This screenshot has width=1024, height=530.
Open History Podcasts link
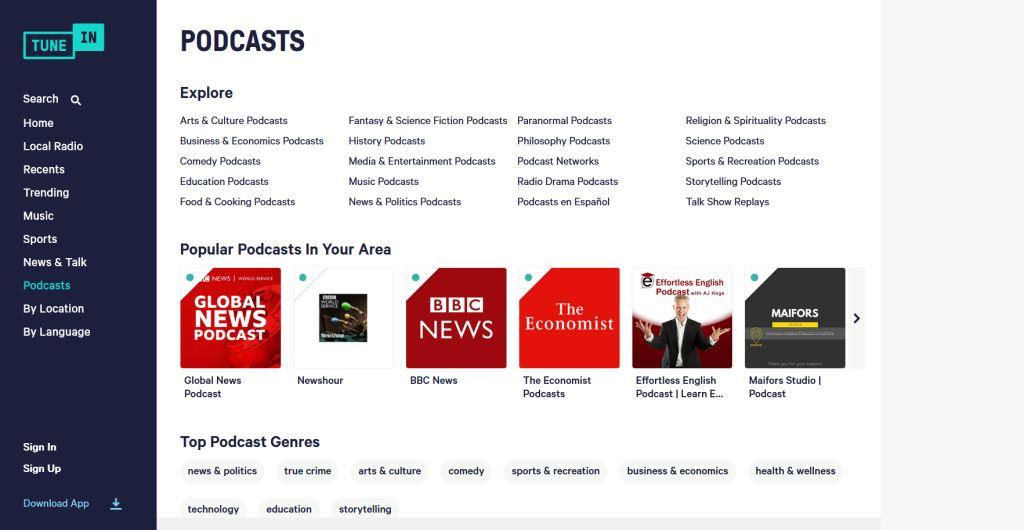(x=387, y=141)
